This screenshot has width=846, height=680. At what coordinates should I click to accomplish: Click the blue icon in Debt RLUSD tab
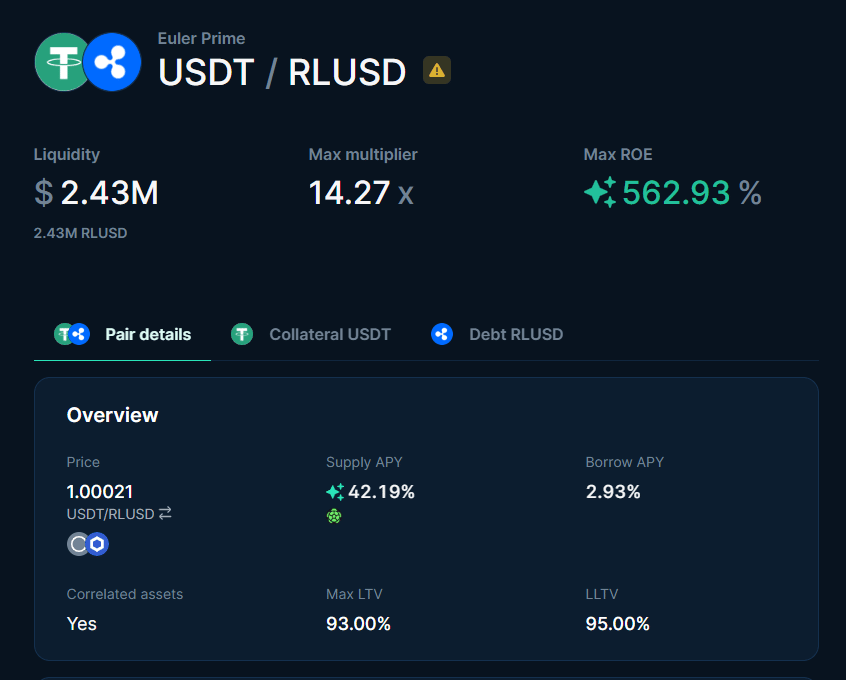pyautogui.click(x=441, y=334)
